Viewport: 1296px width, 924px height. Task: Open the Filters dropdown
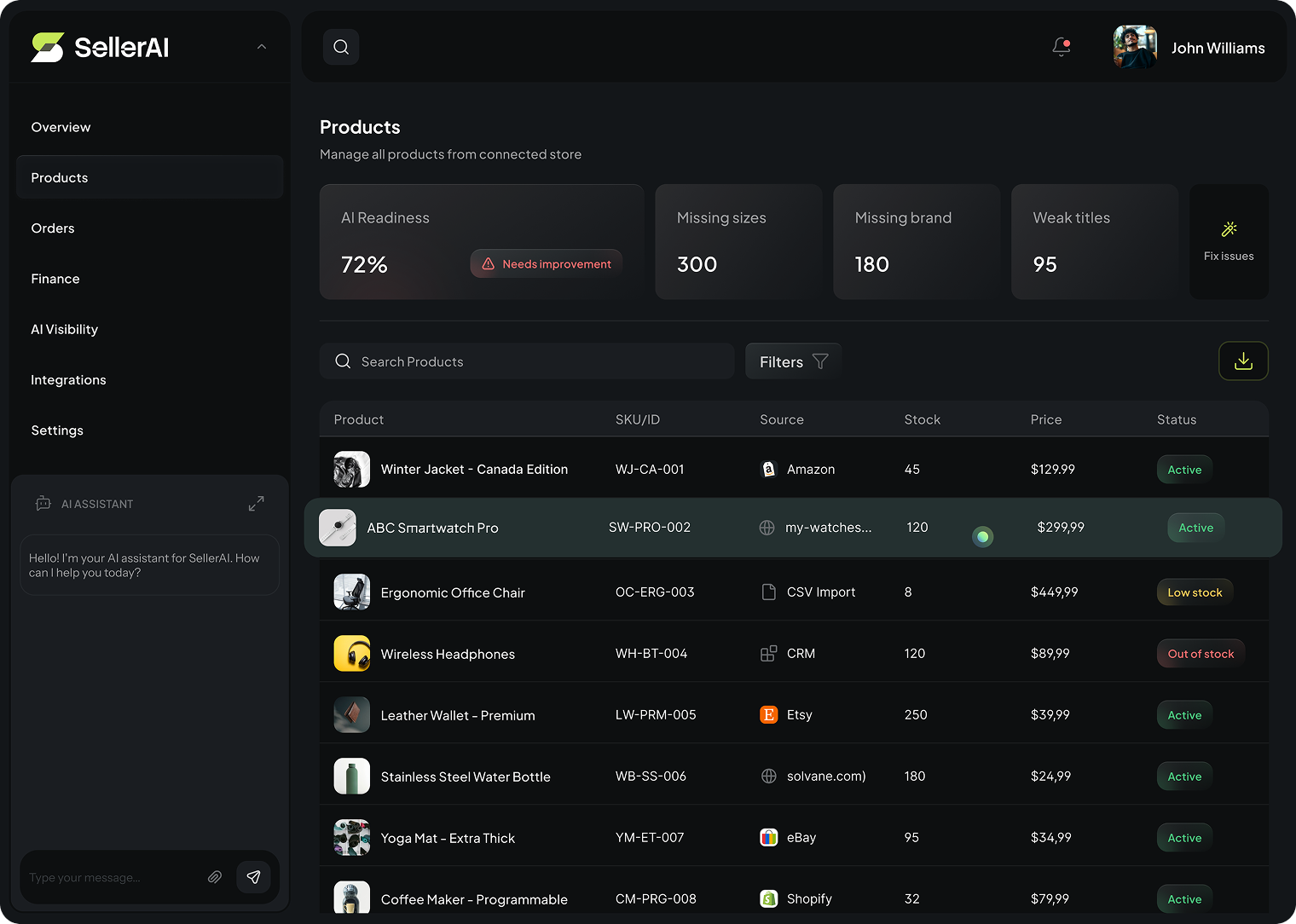point(793,361)
